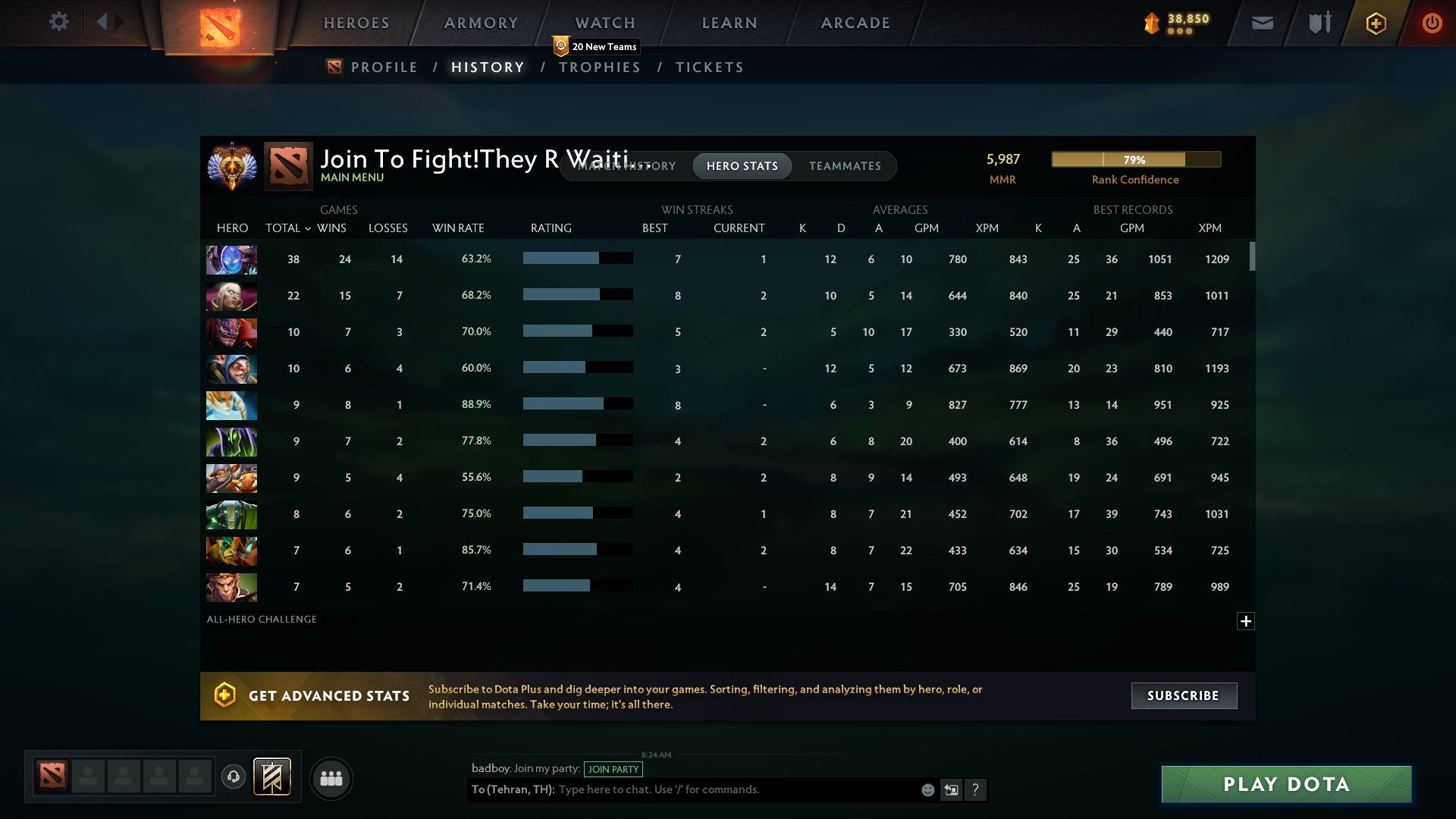Open the friends list icon near party slots
The image size is (1456, 819).
[331, 777]
